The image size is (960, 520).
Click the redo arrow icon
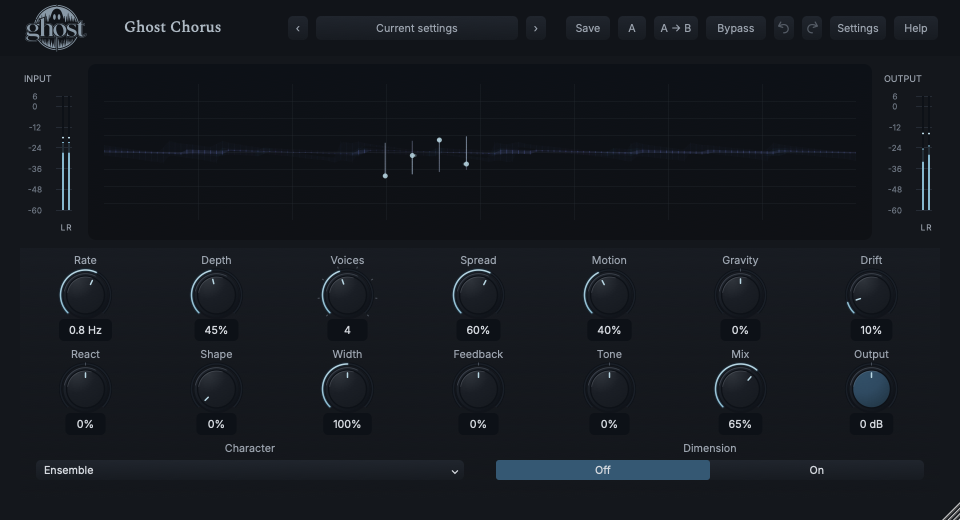click(x=812, y=28)
